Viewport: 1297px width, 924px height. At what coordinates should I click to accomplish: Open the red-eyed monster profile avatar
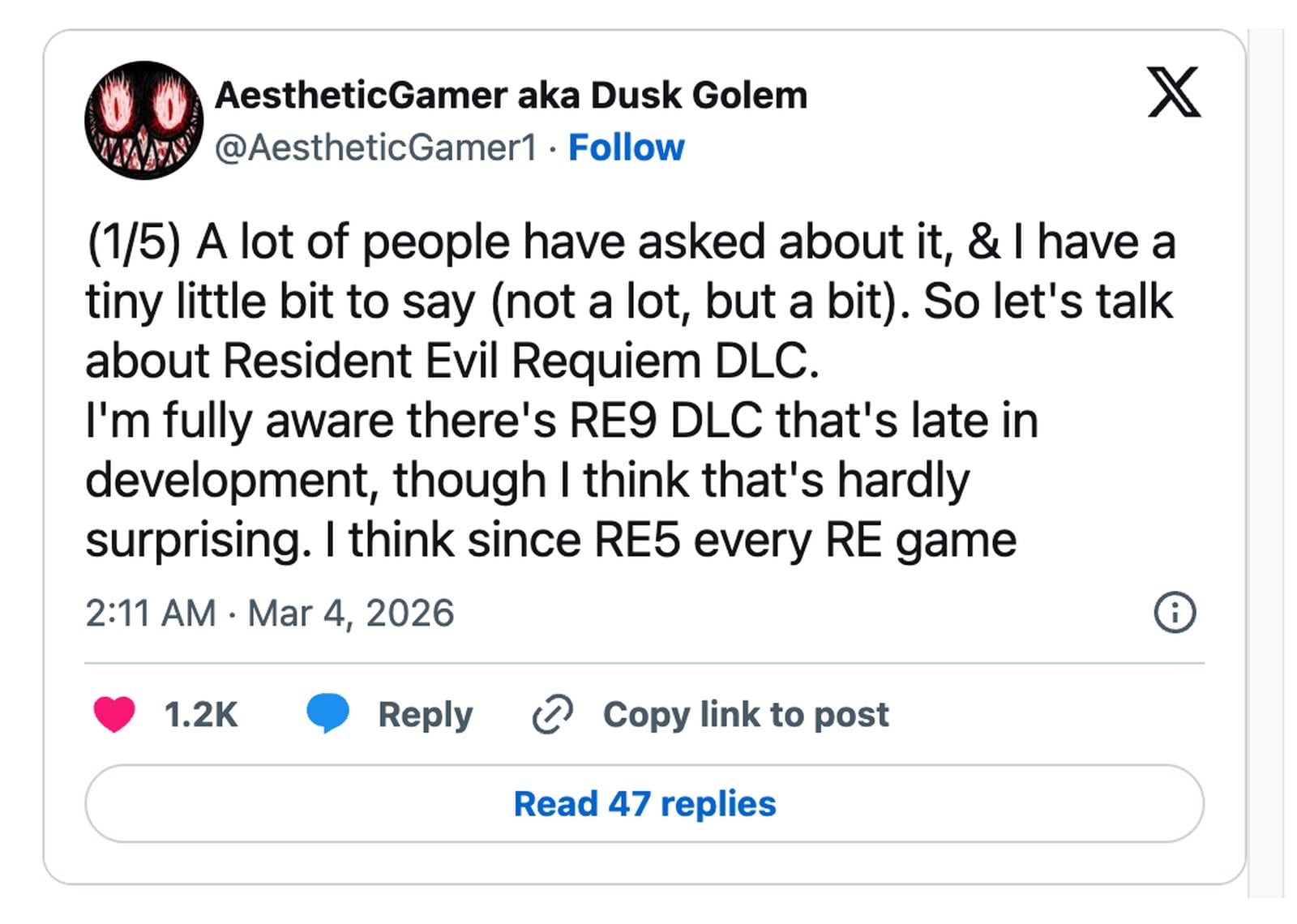tap(143, 120)
